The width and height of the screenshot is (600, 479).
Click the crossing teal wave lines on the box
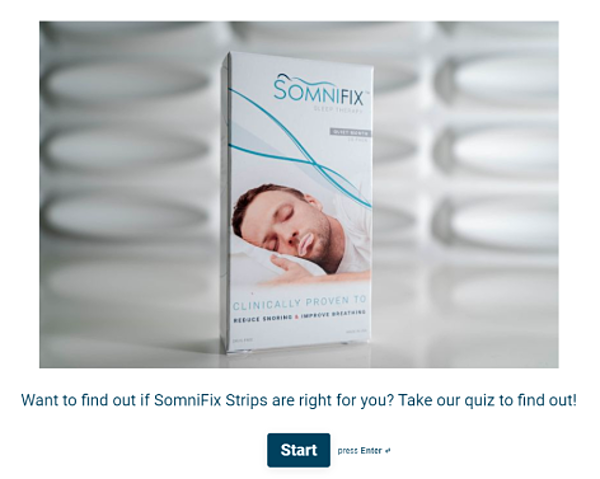tap(314, 163)
